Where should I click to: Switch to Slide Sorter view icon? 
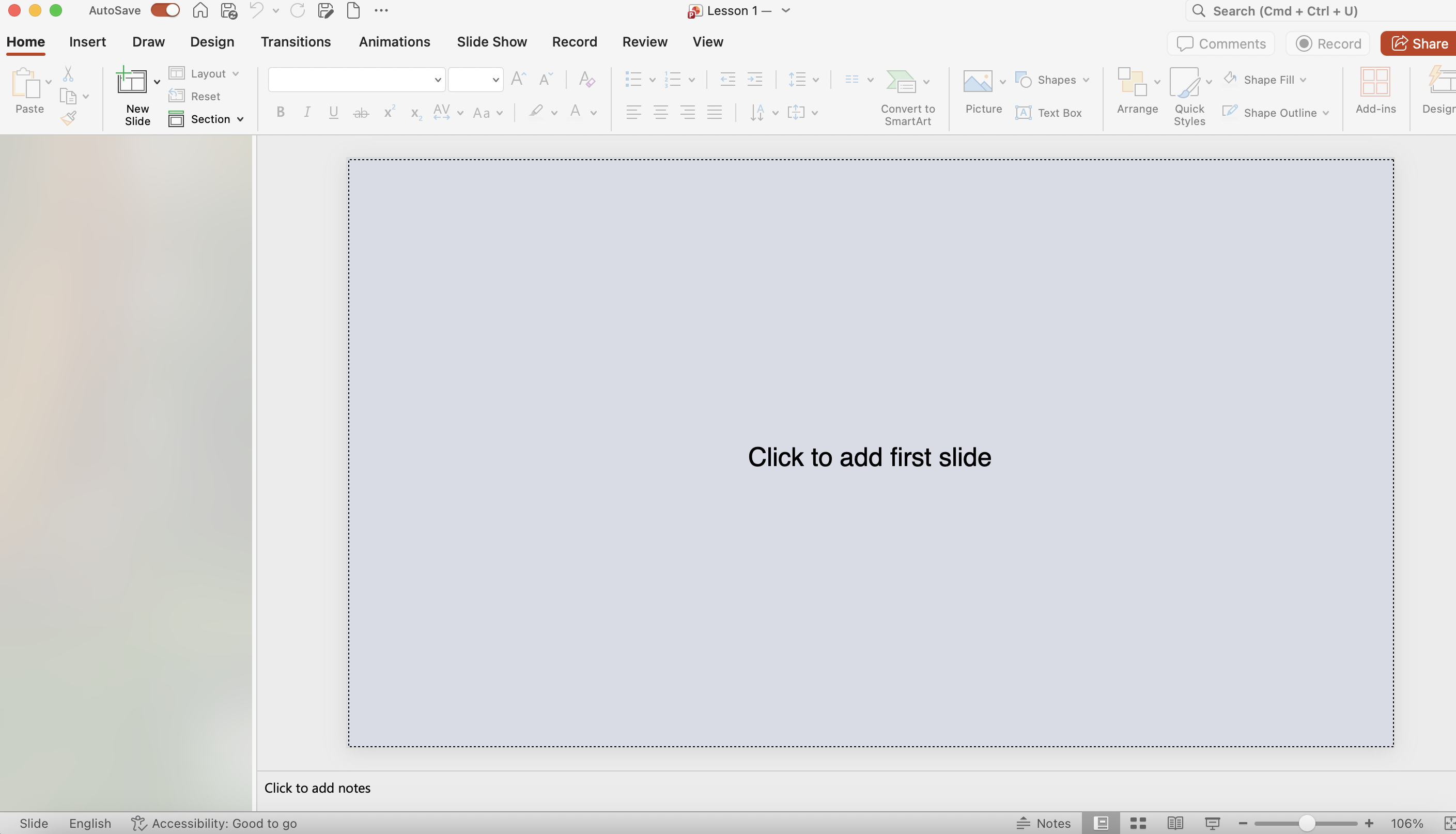(1138, 823)
